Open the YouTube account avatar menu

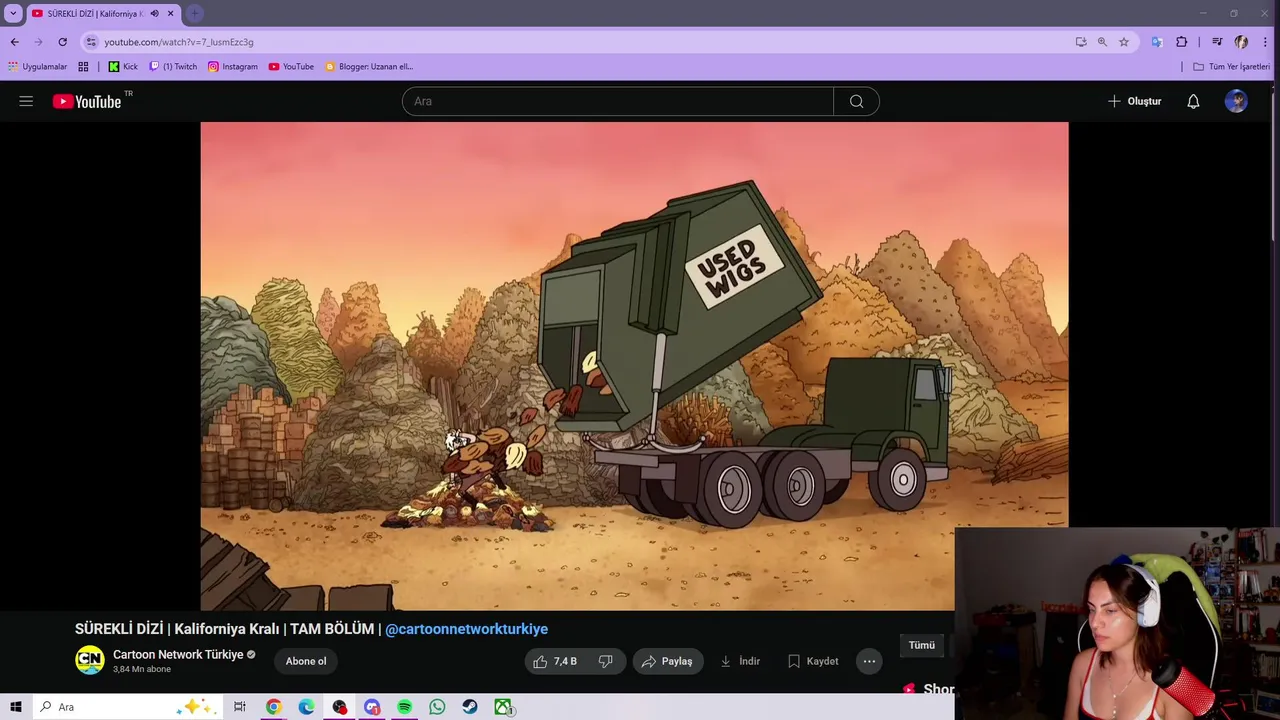click(x=1236, y=101)
